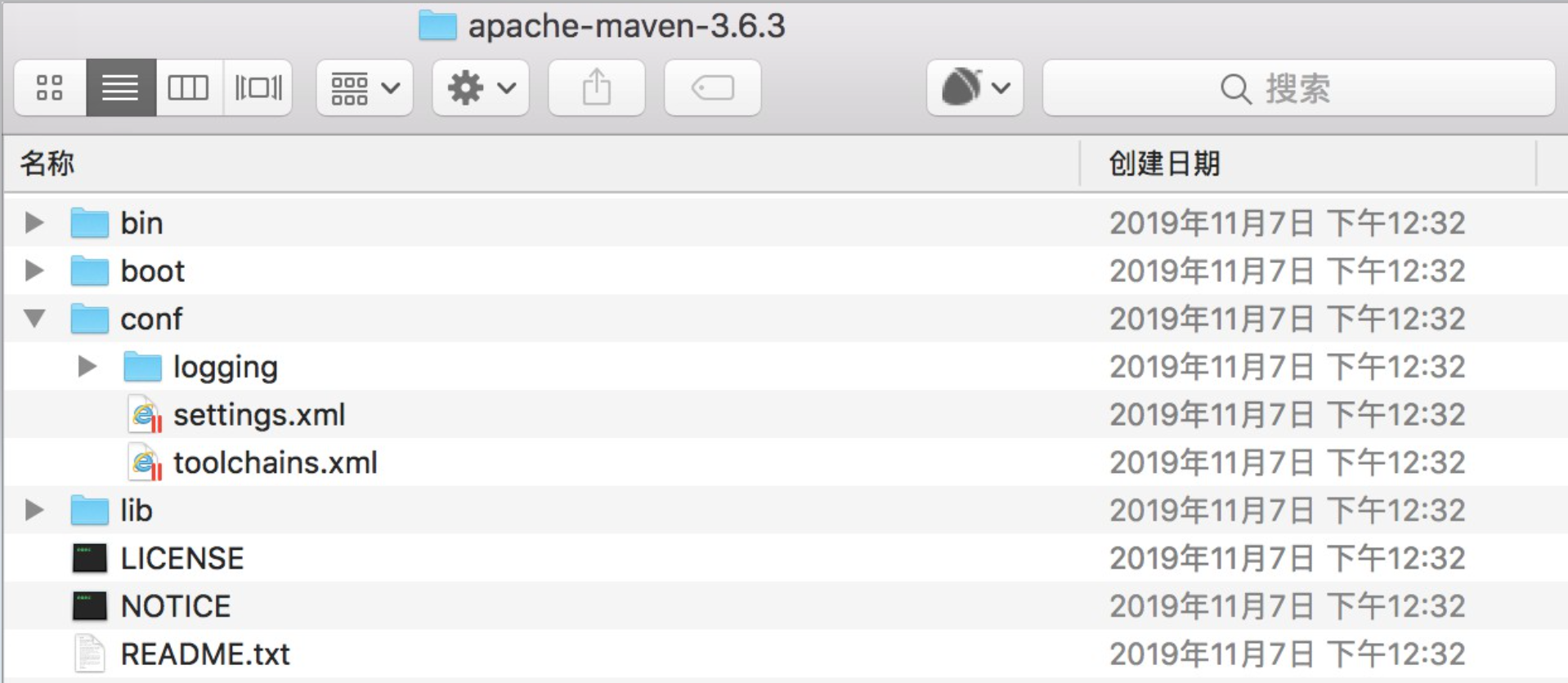Viewport: 1568px width, 683px height.
Task: Open the acorn toolbar dropdown
Action: [x=974, y=87]
